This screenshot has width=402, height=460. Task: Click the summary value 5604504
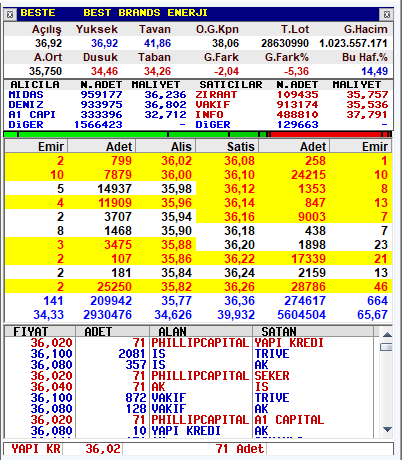[302, 315]
